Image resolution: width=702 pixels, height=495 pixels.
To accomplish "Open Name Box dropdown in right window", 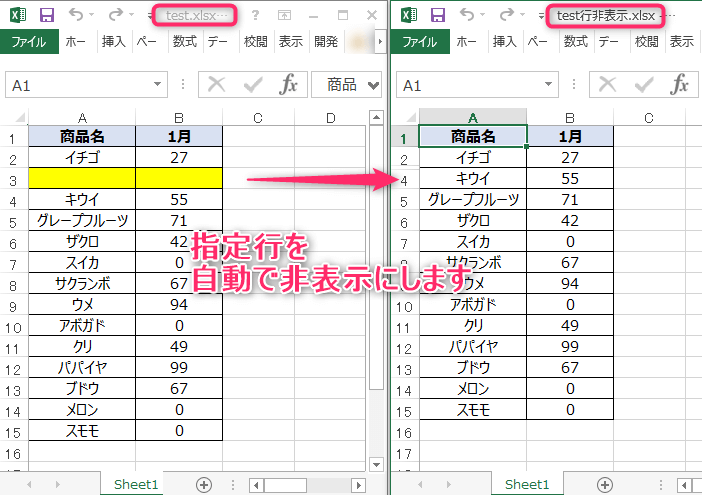I will coord(547,85).
